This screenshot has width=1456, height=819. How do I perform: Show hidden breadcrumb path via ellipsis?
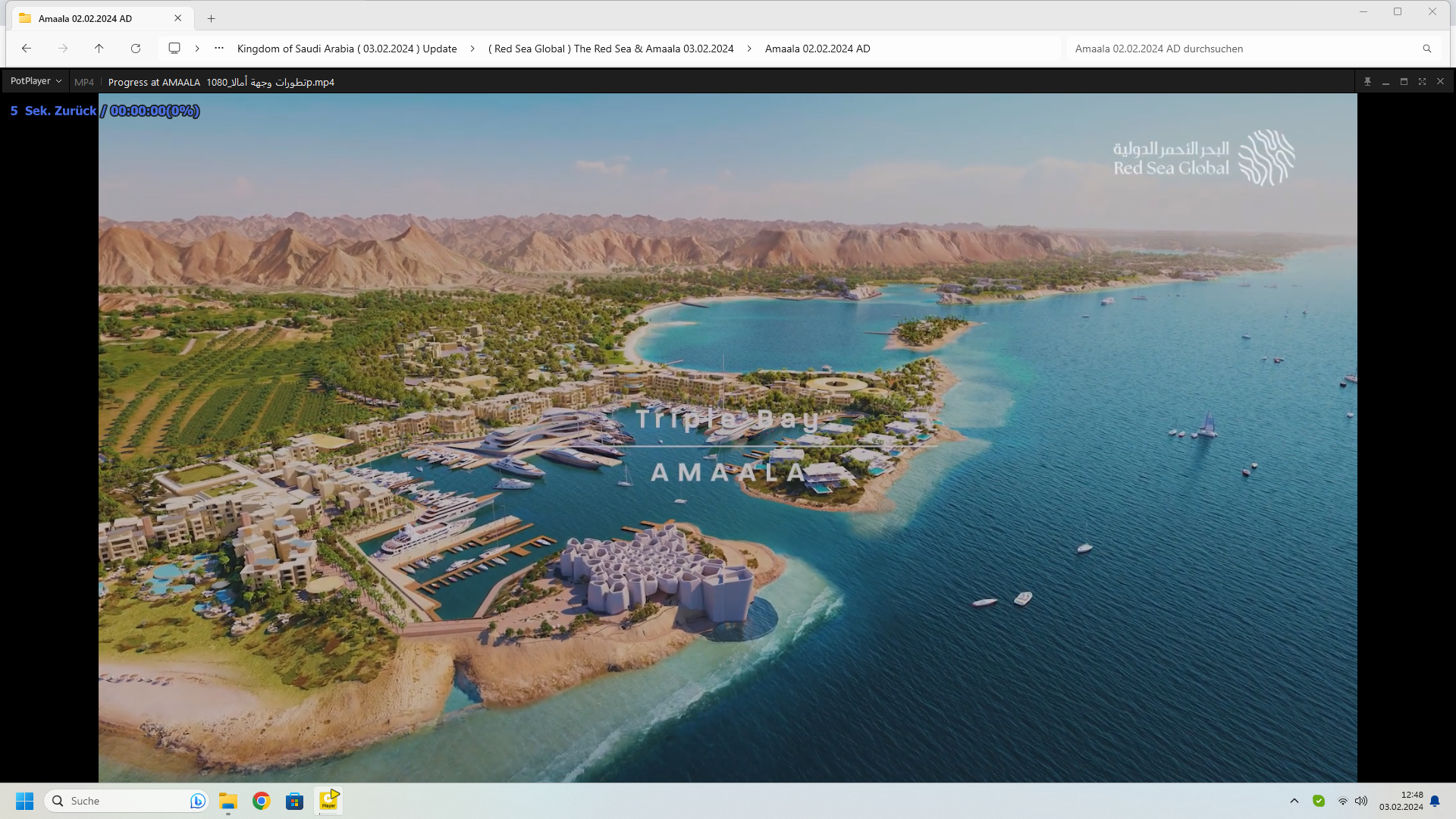click(x=219, y=49)
